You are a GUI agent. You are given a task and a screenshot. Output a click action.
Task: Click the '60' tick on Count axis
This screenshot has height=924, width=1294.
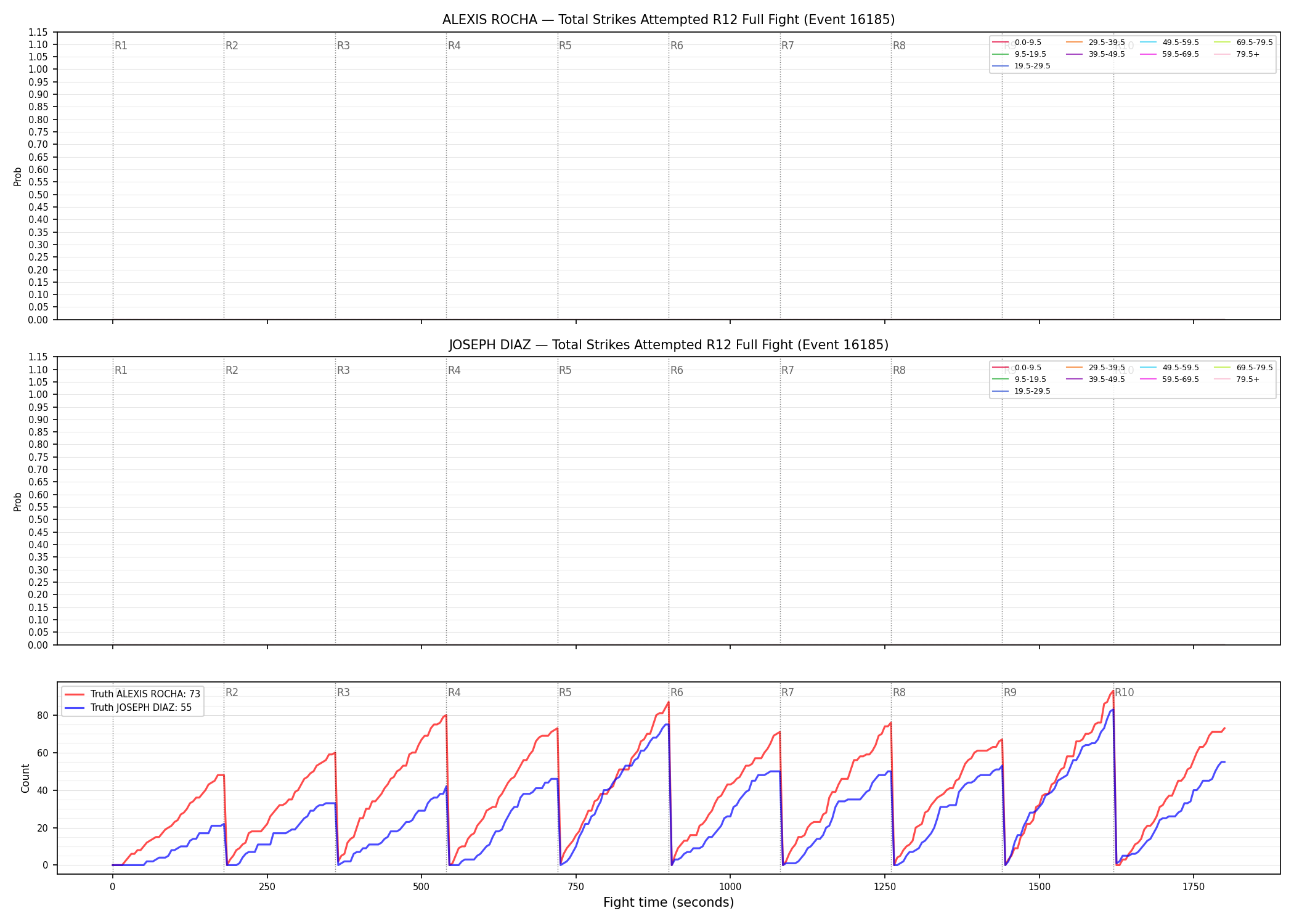43,753
